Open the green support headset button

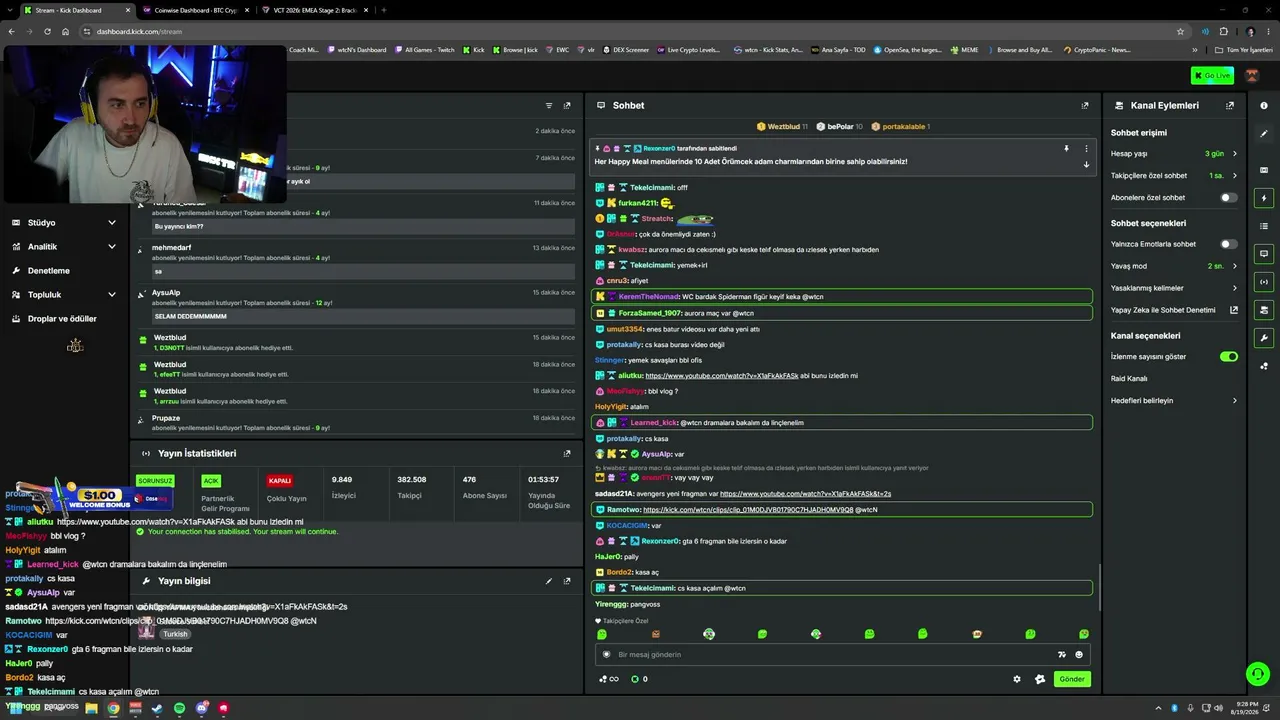(1258, 674)
